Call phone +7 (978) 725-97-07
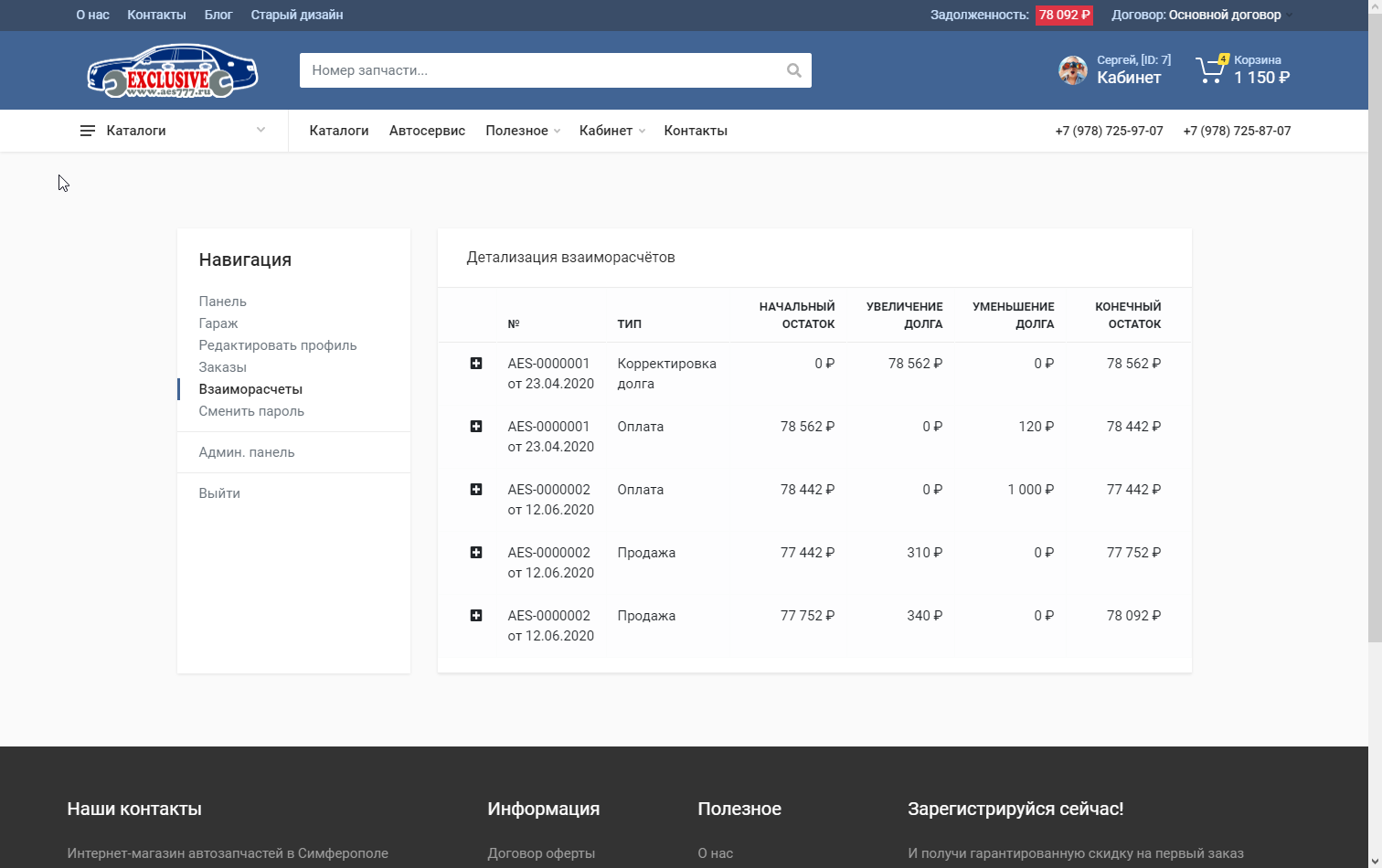1382x868 pixels. pos(1109,131)
